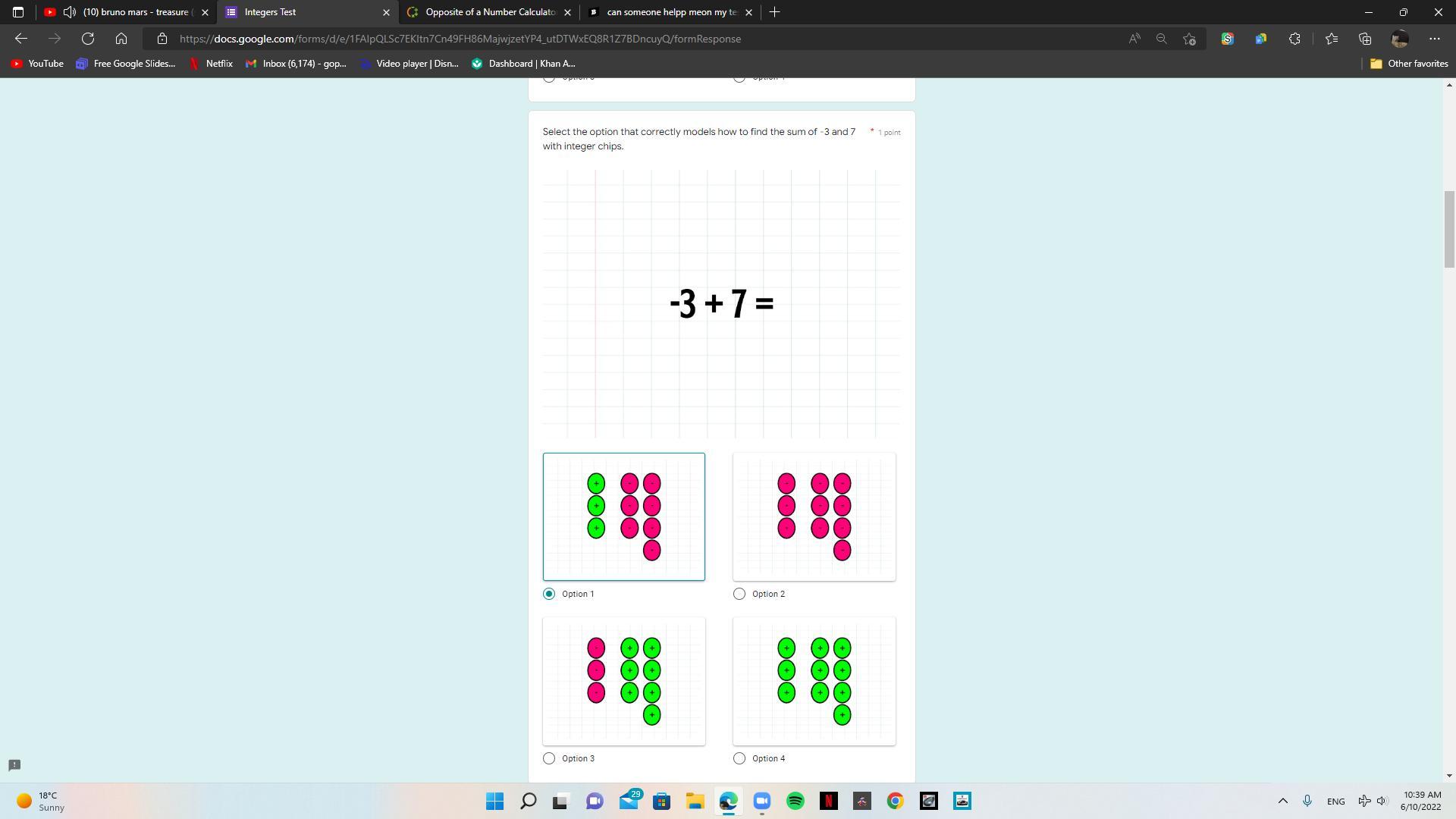The width and height of the screenshot is (1456, 819).
Task: Open the Collections icon in toolbar
Action: (x=1365, y=39)
